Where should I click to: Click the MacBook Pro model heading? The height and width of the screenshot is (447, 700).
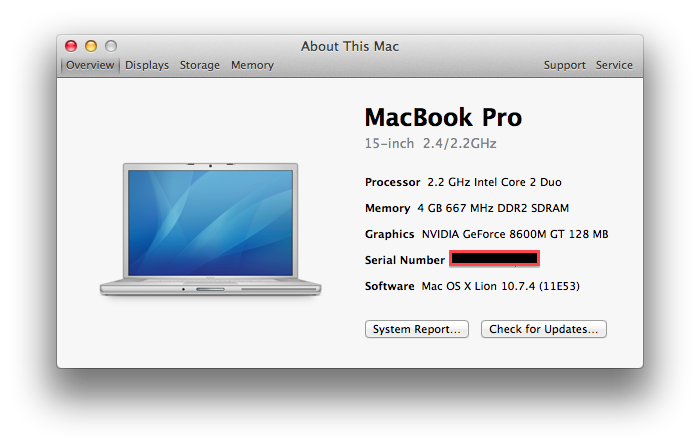tap(443, 117)
